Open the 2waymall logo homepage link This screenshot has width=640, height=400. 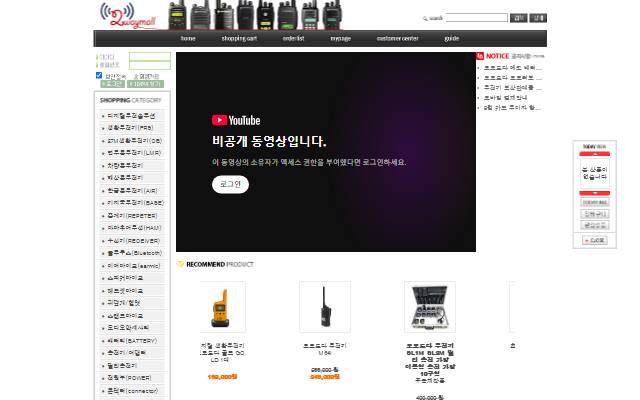129,16
